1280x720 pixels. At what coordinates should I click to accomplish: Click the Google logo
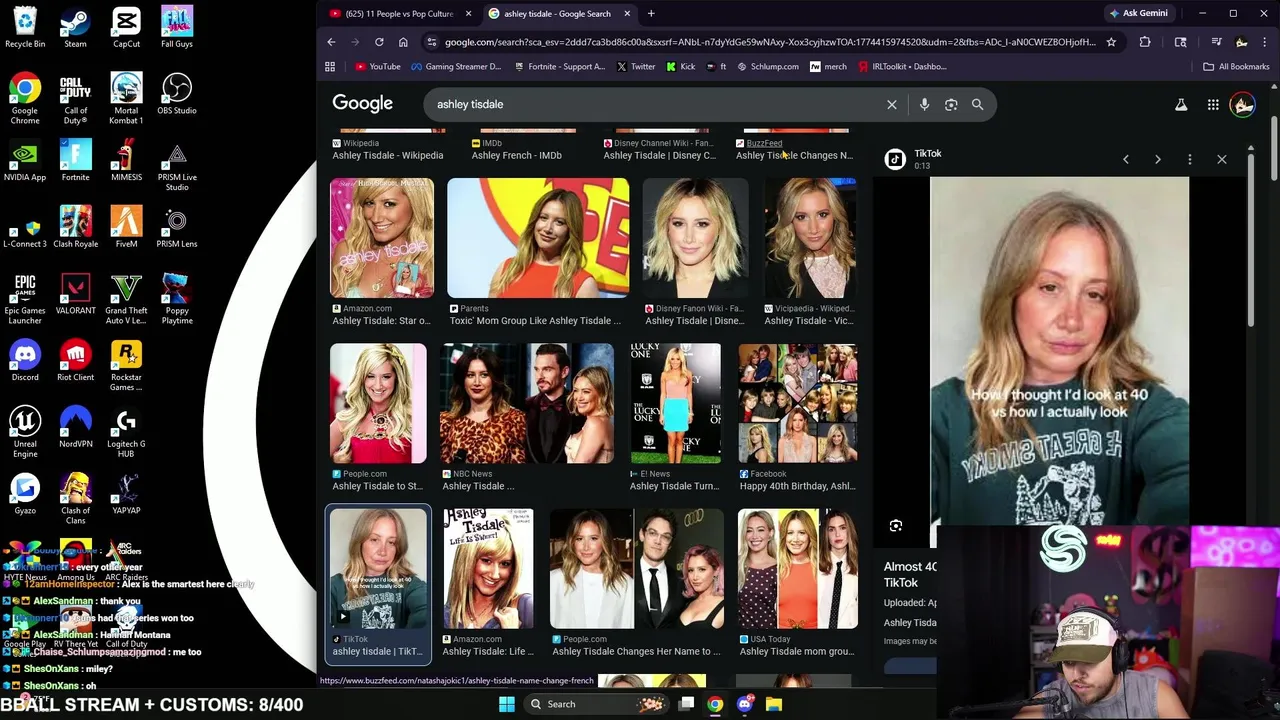tap(362, 104)
